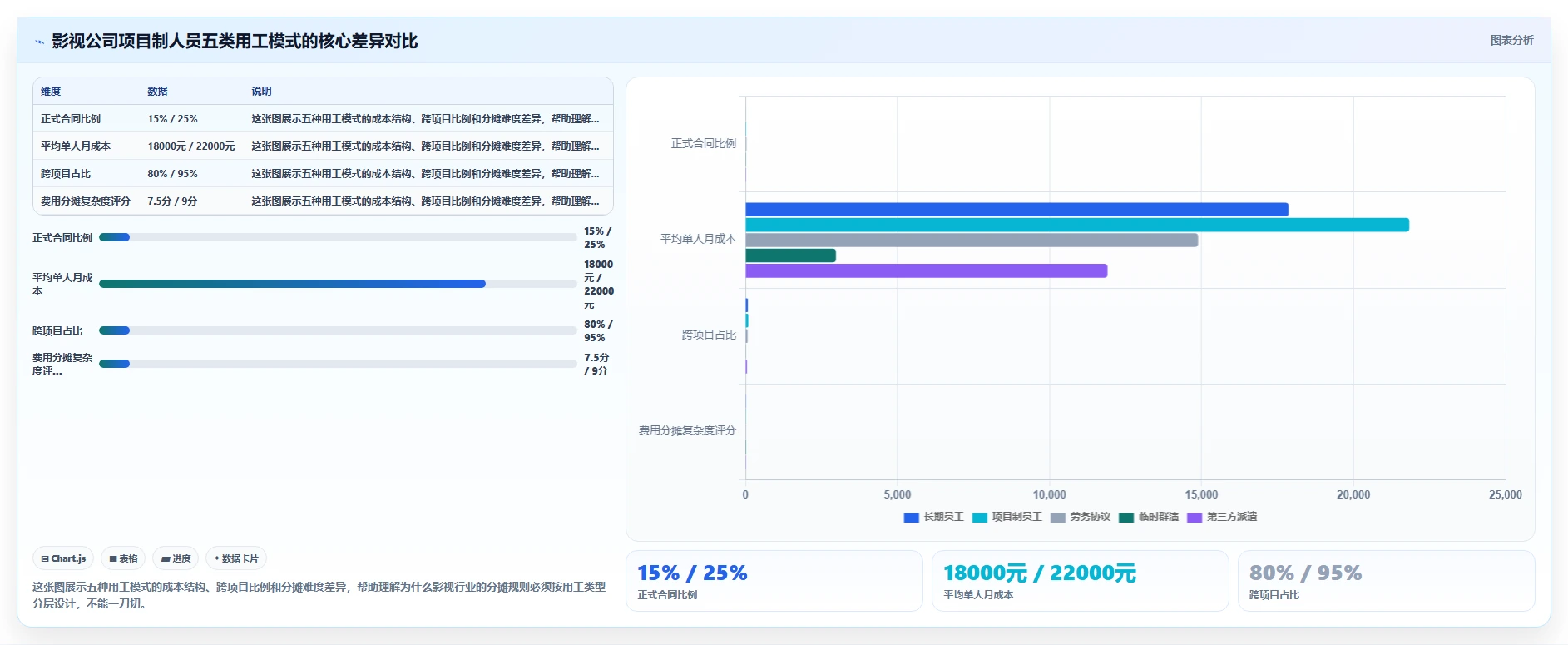The width and height of the screenshot is (1568, 645).
Task: Click the 费用分摊复杂度评分 chart axis label
Action: click(x=687, y=430)
